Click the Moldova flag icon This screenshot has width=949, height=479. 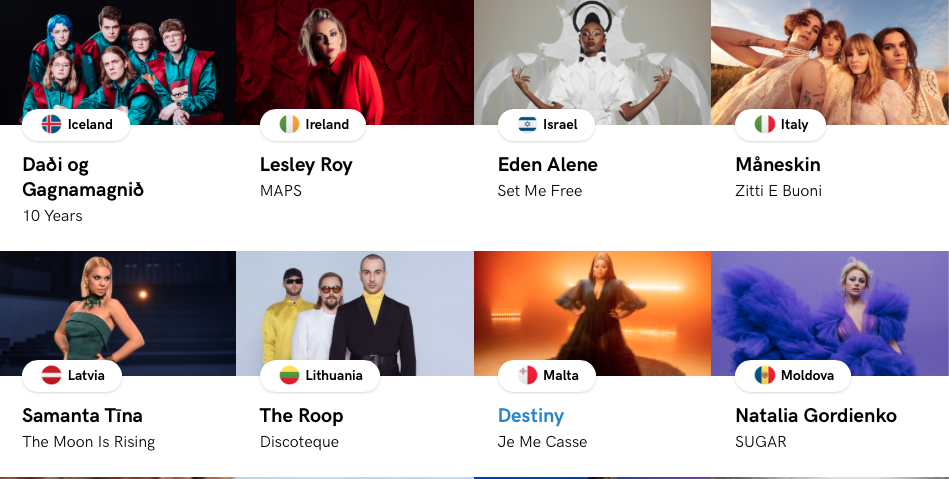764,375
